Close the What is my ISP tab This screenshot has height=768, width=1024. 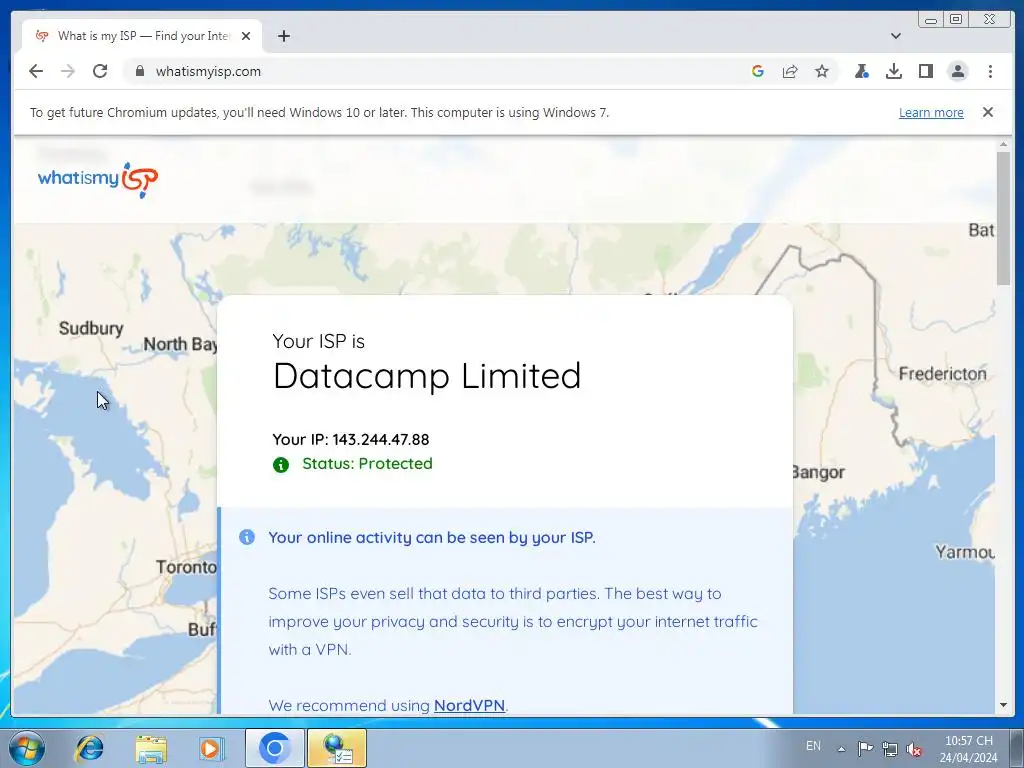pos(246,36)
